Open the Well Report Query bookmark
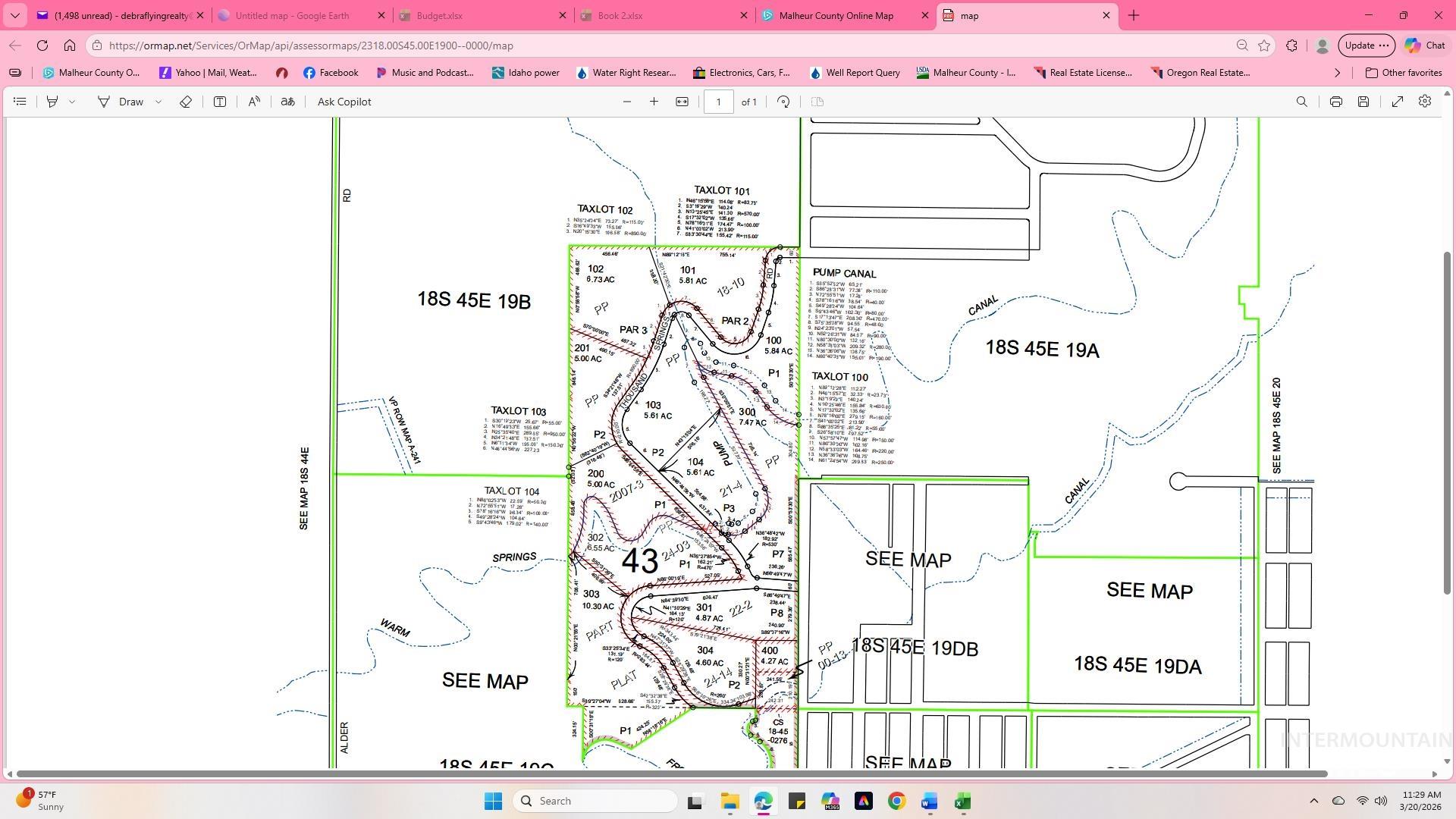Screen dimensions: 1456x819 point(854,73)
